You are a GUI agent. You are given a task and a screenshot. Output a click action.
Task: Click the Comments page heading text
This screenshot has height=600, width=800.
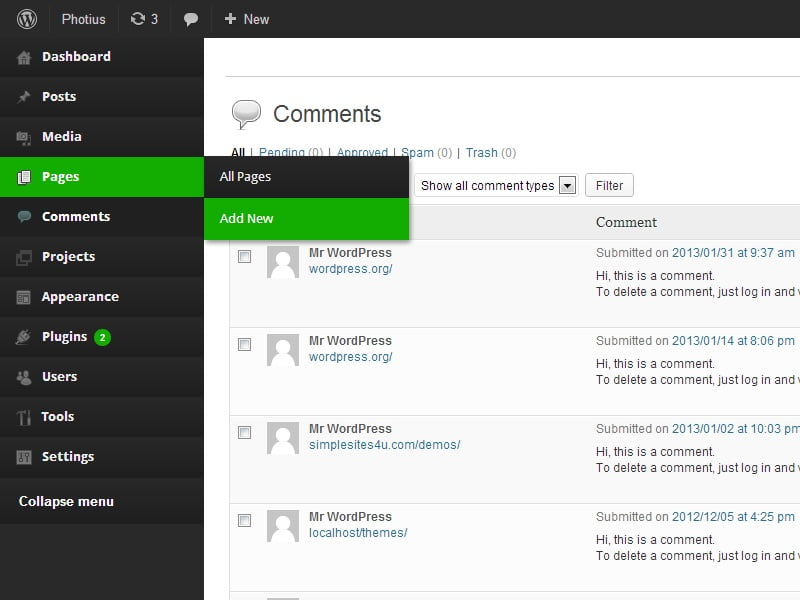(327, 114)
